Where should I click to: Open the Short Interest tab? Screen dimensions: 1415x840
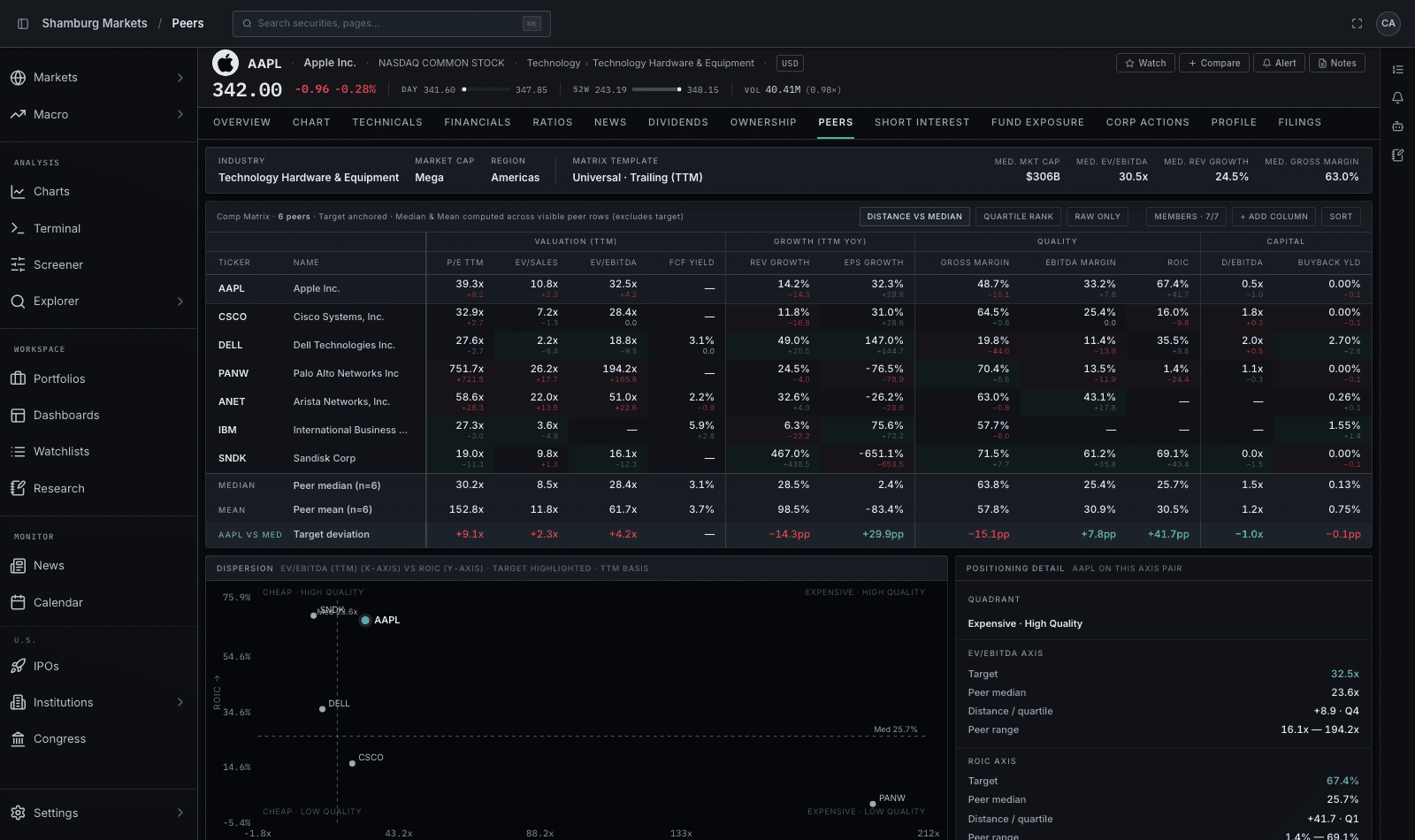pos(922,123)
